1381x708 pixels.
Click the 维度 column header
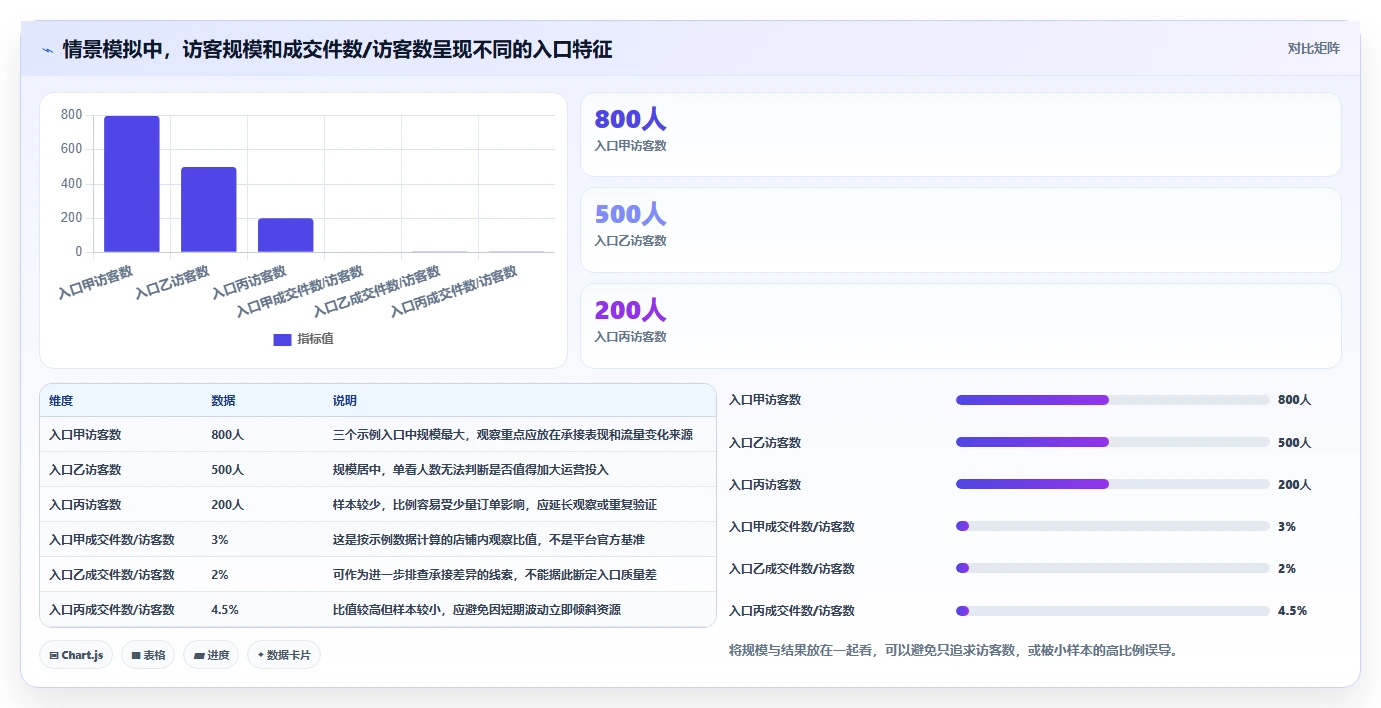[61, 401]
